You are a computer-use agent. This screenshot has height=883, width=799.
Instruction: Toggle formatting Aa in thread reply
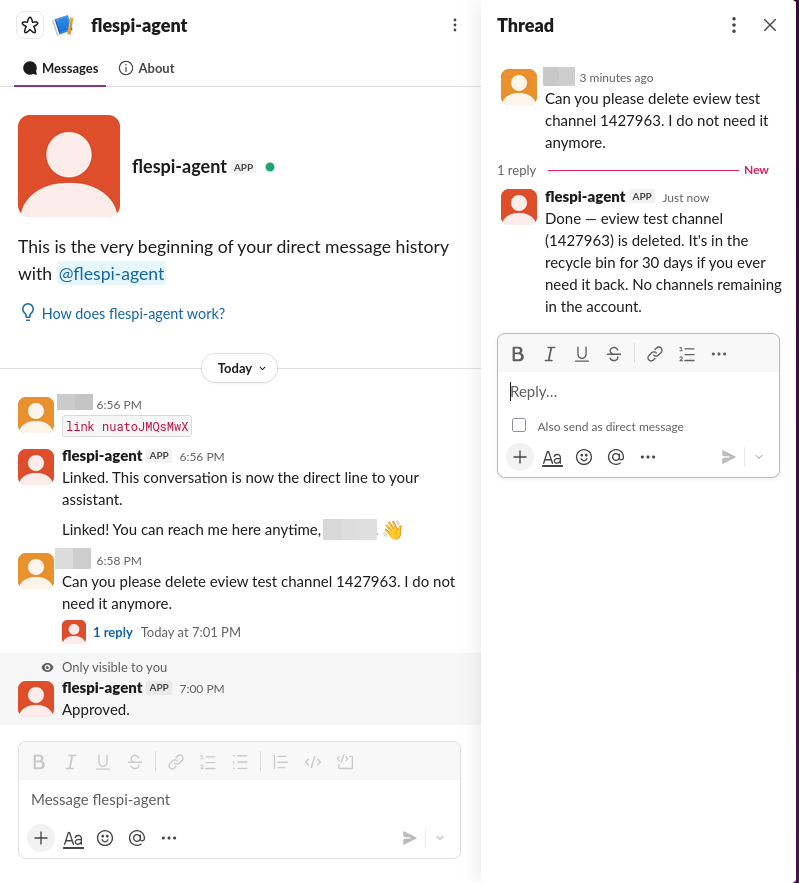[552, 457]
